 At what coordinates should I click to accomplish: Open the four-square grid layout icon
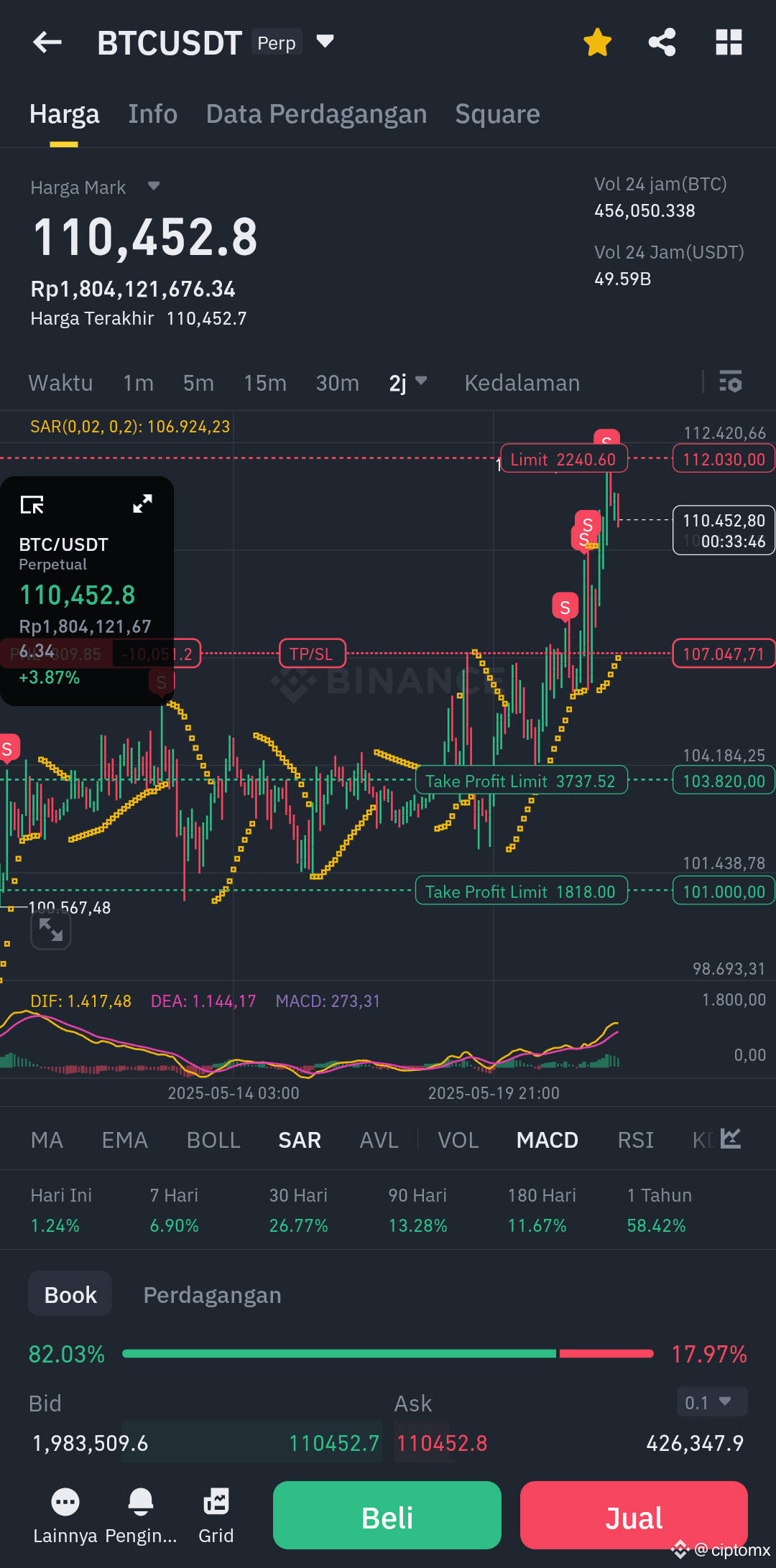729,42
